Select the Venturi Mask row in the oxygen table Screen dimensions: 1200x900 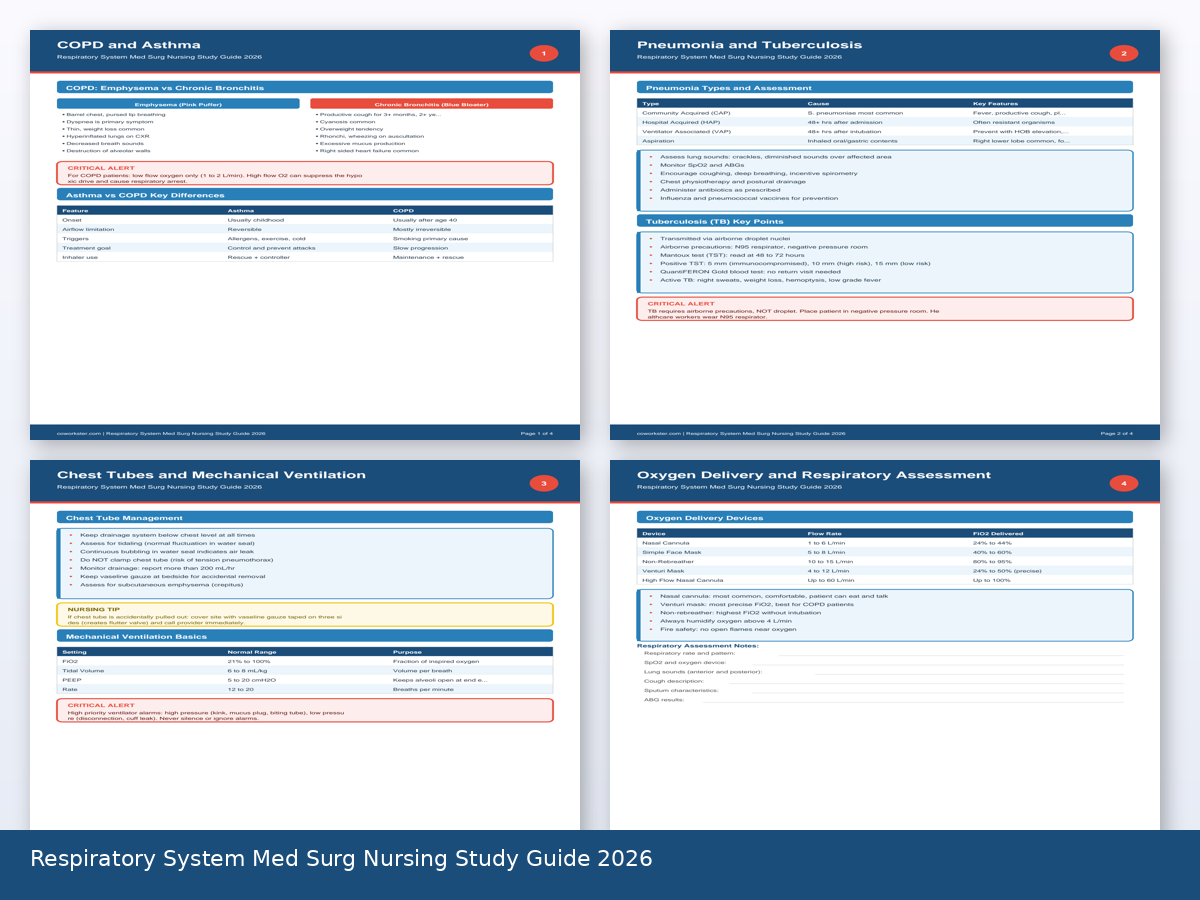pos(884,571)
